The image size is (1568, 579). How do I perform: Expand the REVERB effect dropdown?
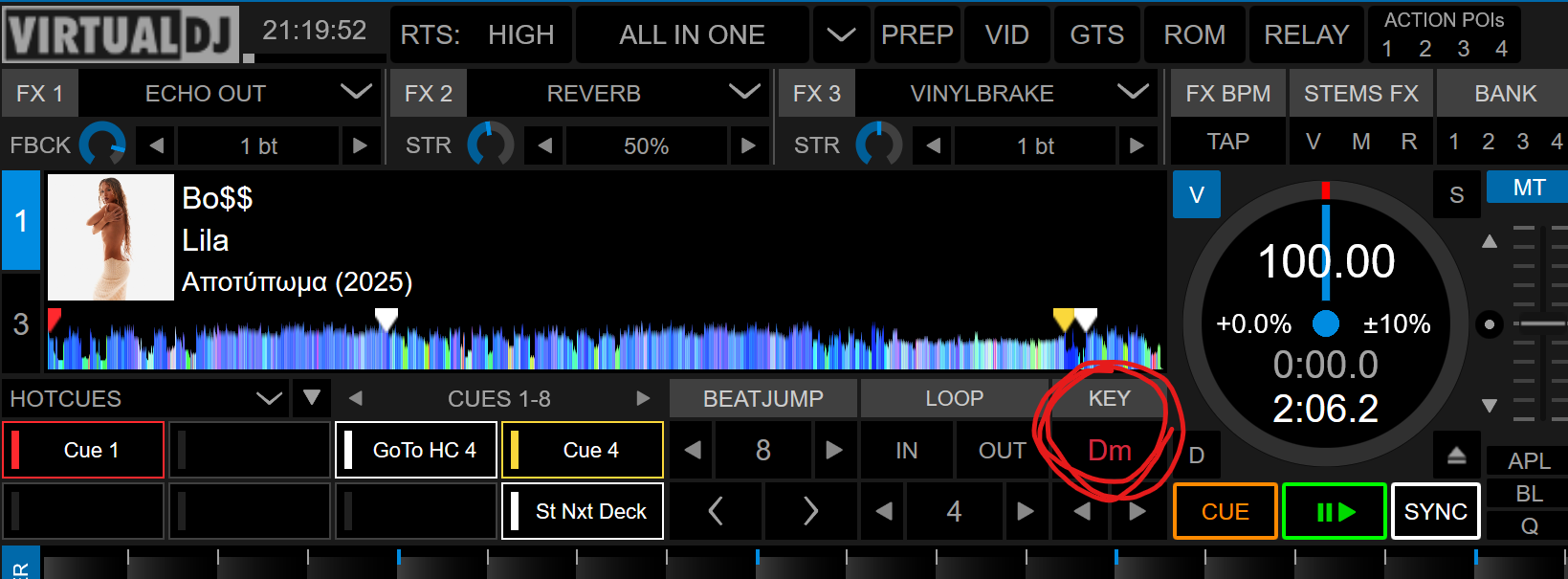coord(744,93)
